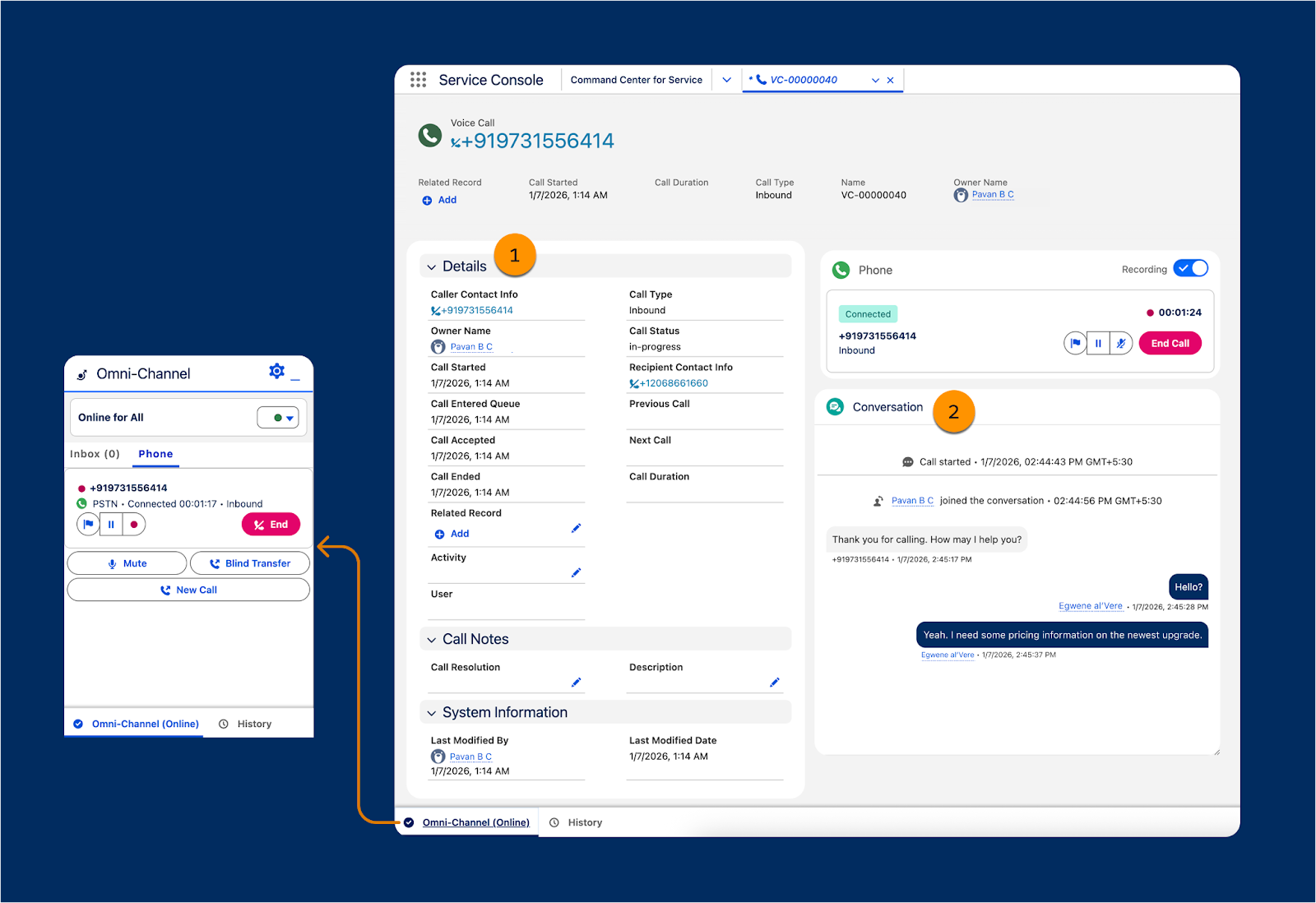Click Omni-Channel (Online) in widget footer
The width and height of the screenshot is (1316, 903).
click(x=136, y=724)
